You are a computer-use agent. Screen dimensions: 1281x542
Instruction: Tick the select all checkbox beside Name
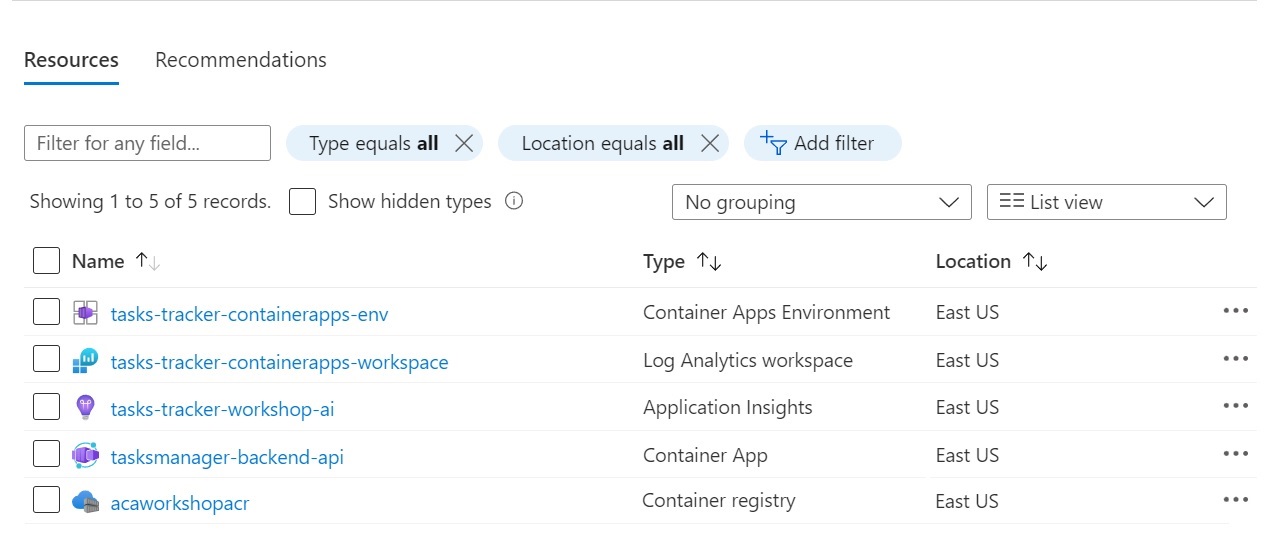point(46,261)
